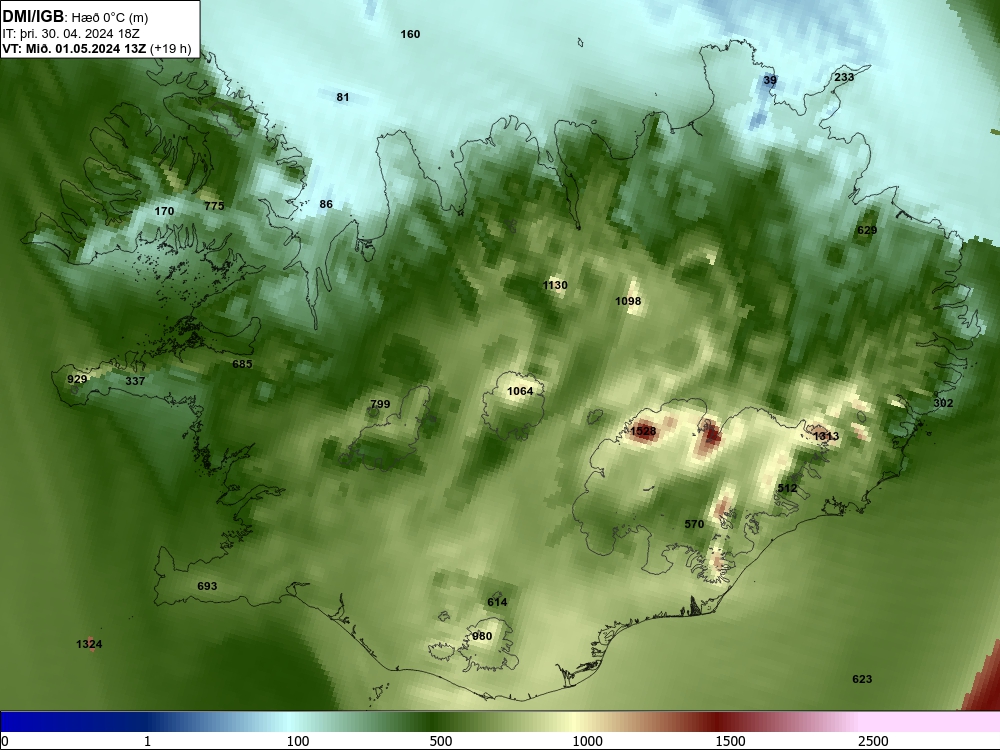Click the VT valid time line

coord(97,48)
